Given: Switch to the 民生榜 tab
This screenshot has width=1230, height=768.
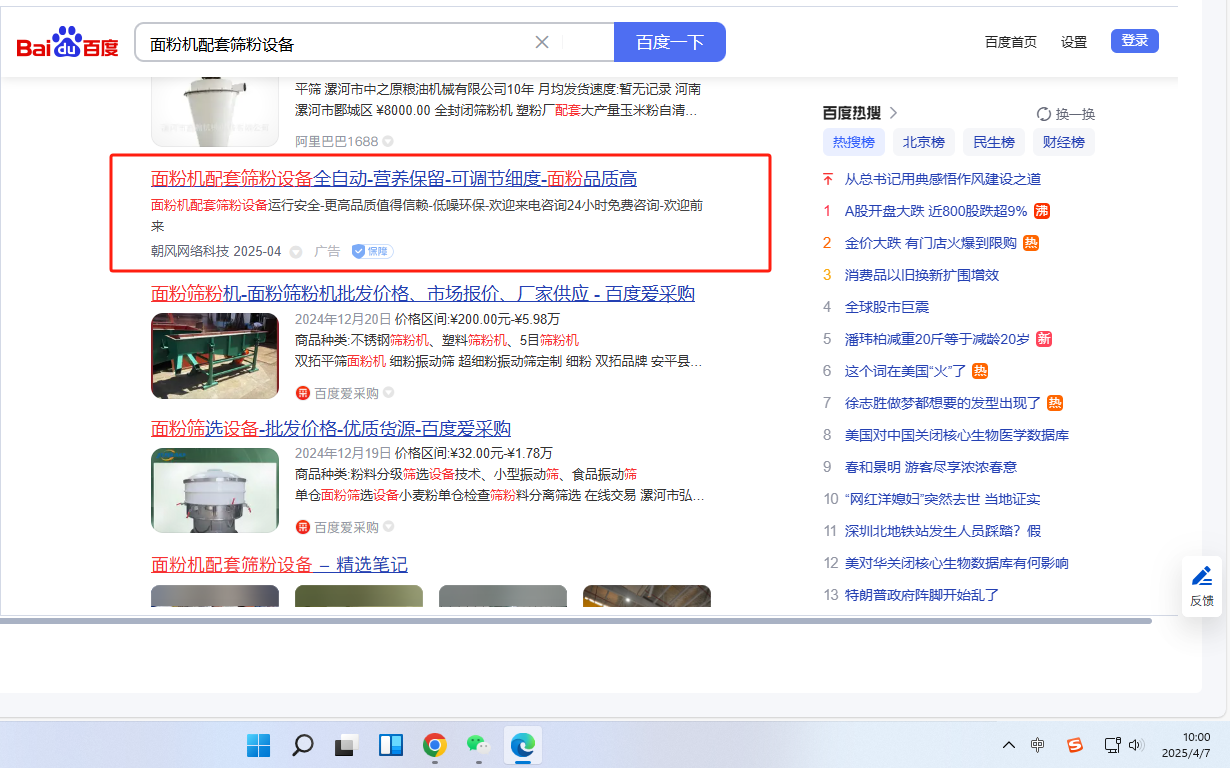Looking at the screenshot, I should pyautogui.click(x=993, y=142).
